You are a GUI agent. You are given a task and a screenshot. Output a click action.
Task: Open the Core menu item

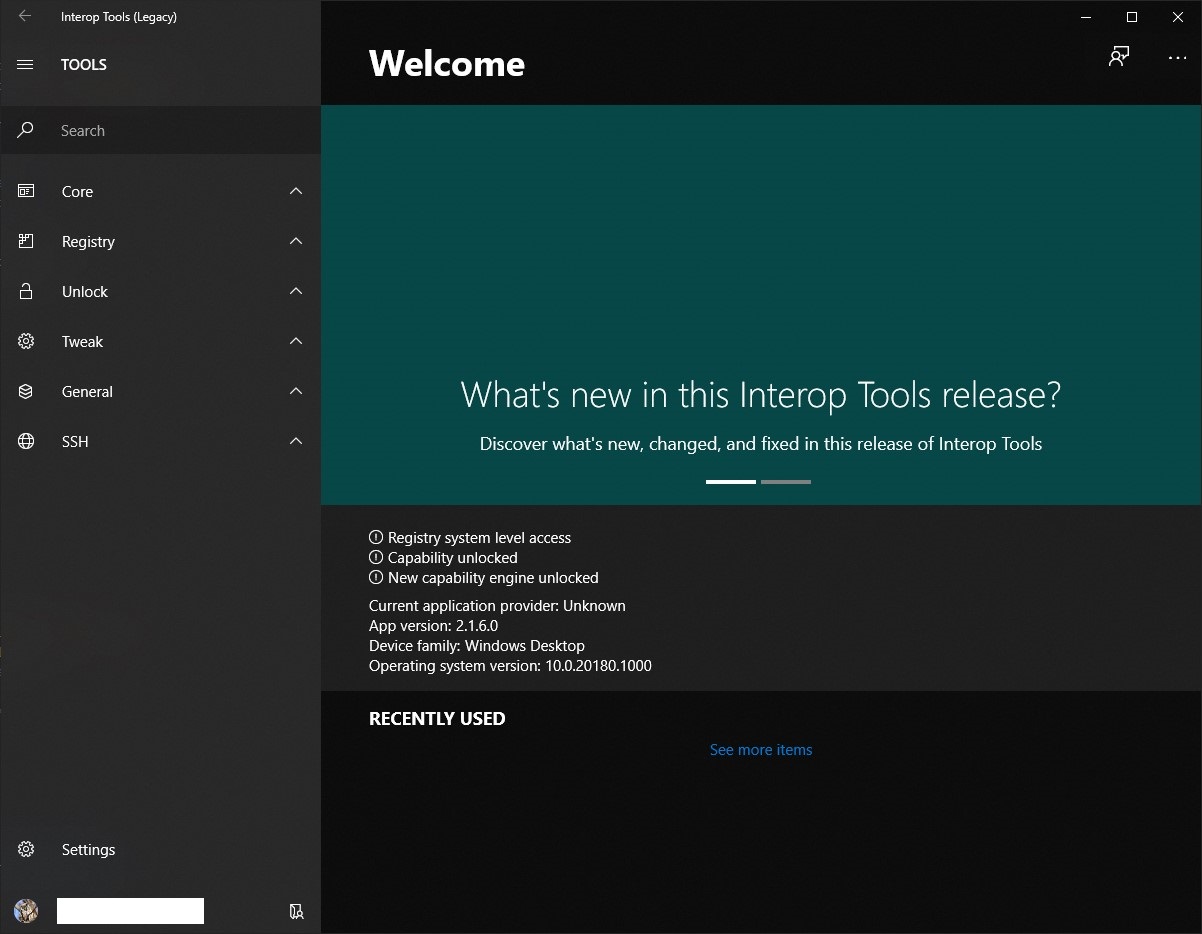(160, 191)
